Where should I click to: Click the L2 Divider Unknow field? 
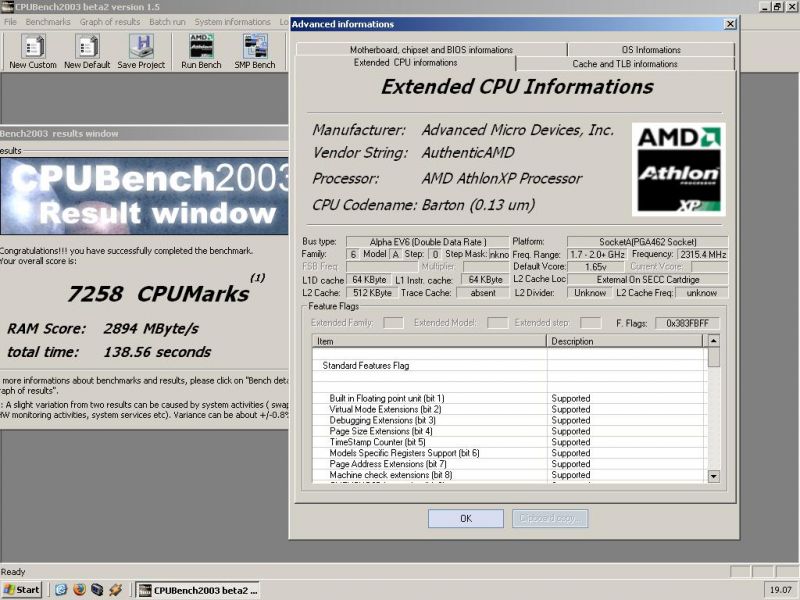(590, 293)
